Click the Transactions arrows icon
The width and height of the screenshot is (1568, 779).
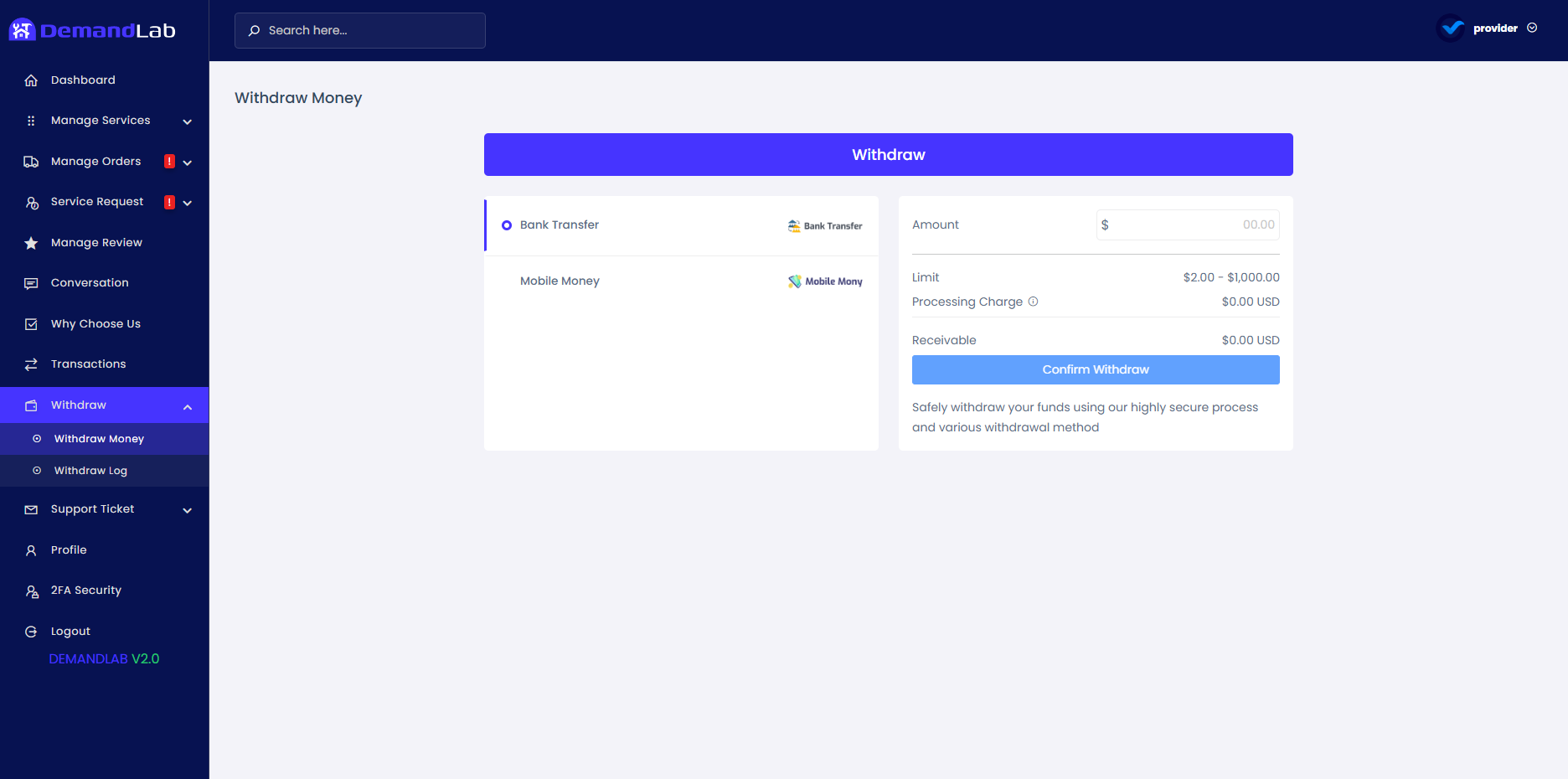tap(31, 364)
